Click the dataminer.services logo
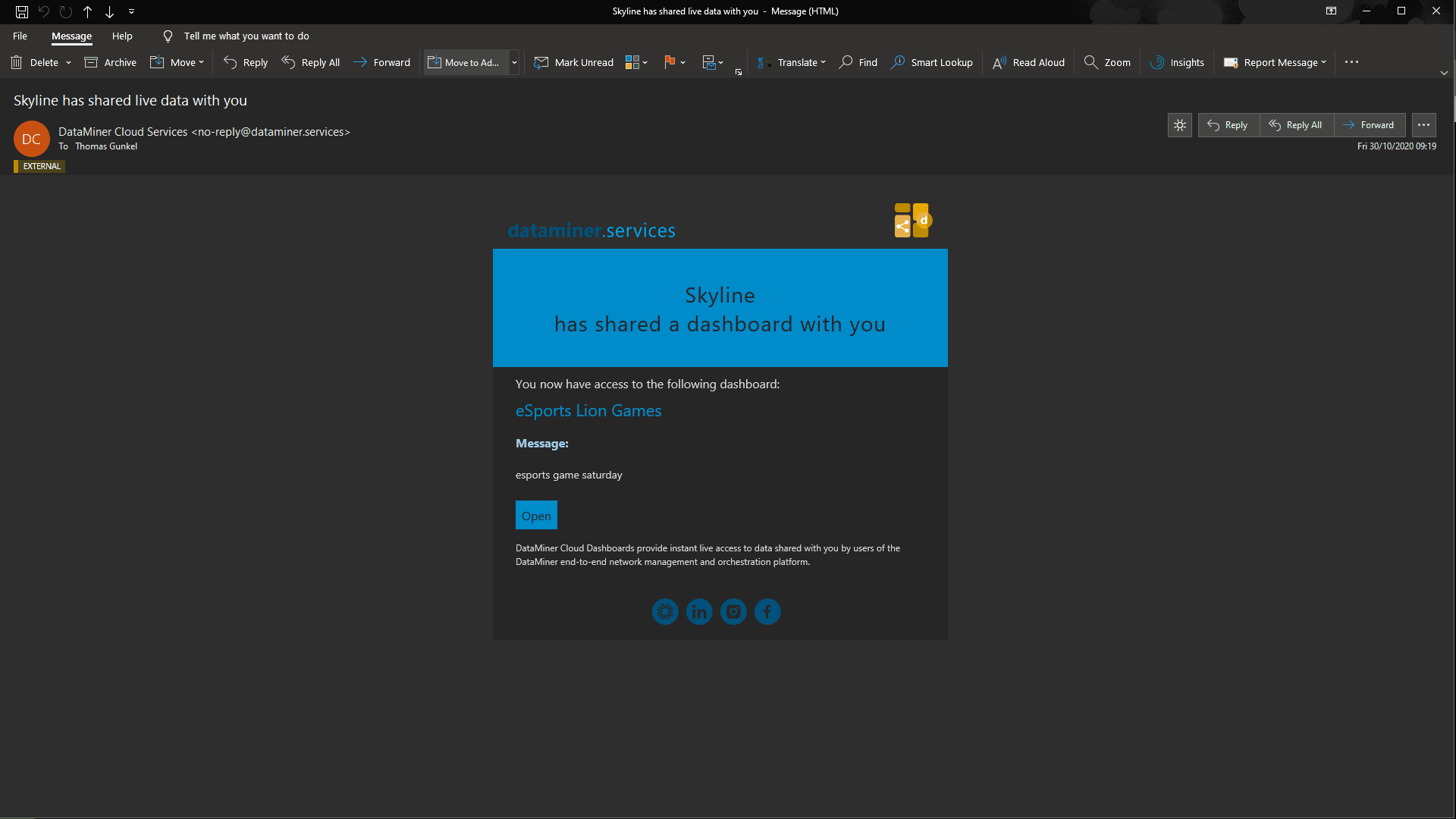This screenshot has height=819, width=1456. tap(591, 231)
